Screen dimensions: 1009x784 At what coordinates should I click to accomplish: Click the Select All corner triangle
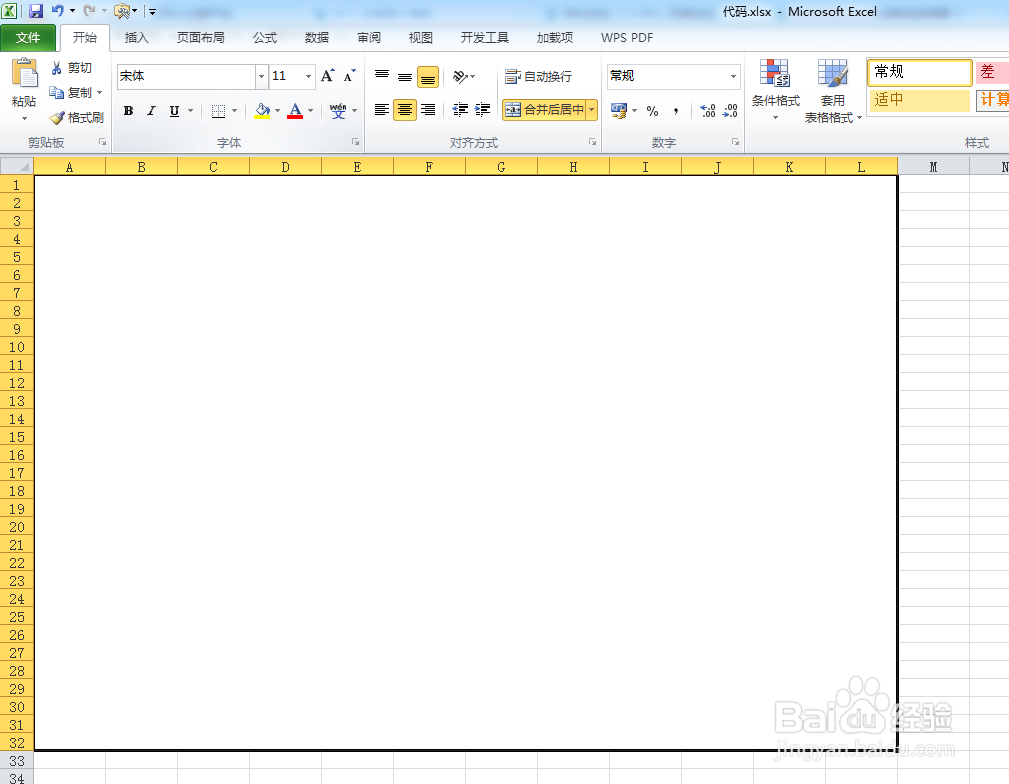coord(17,166)
